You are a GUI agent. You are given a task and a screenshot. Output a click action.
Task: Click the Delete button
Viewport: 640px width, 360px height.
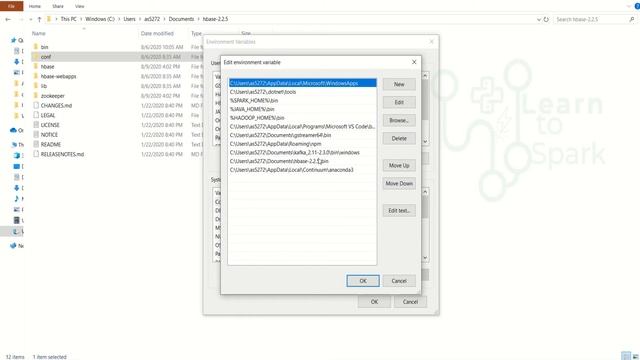click(x=399, y=138)
